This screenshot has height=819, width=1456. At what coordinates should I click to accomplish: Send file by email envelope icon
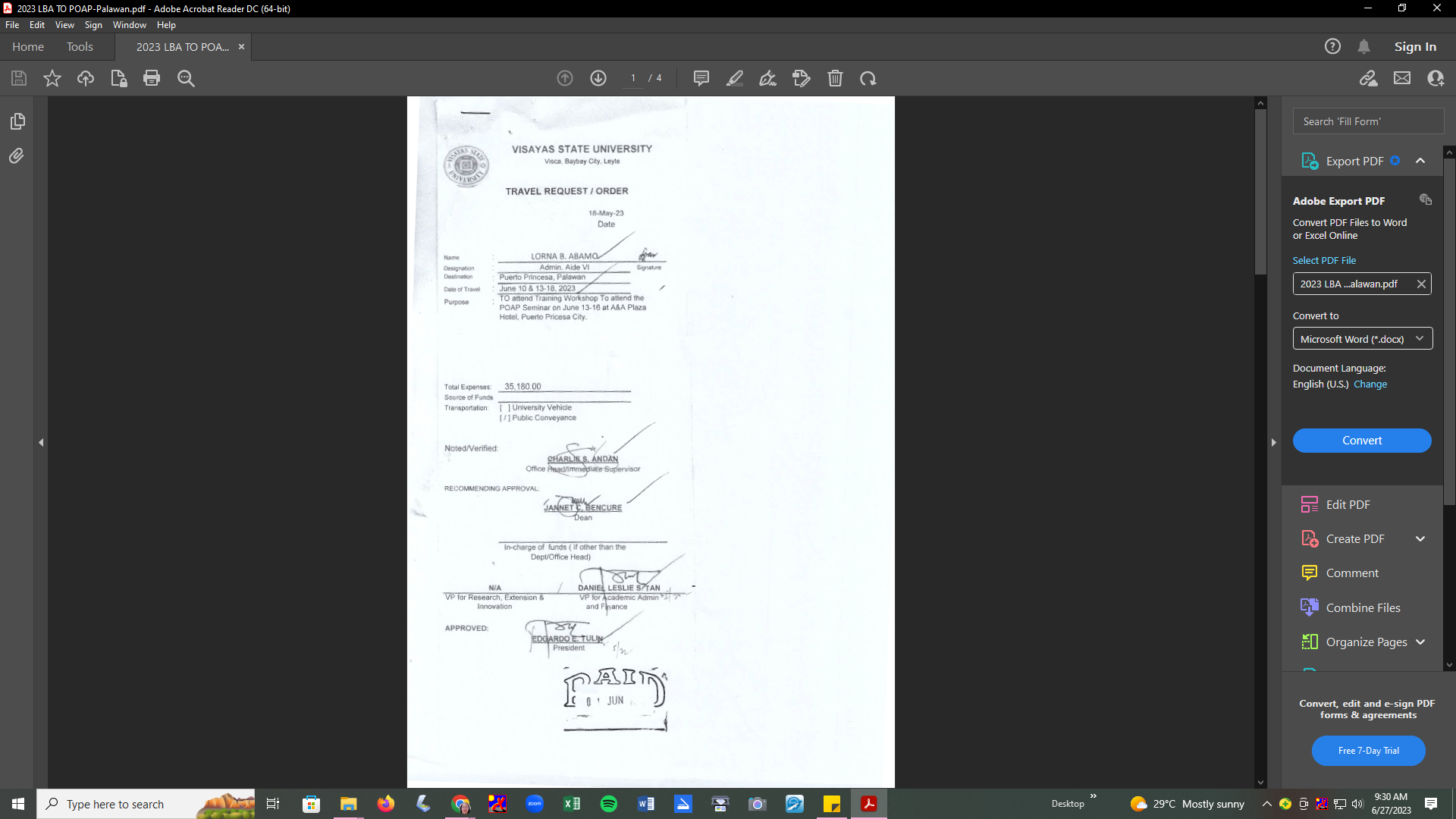(1402, 78)
